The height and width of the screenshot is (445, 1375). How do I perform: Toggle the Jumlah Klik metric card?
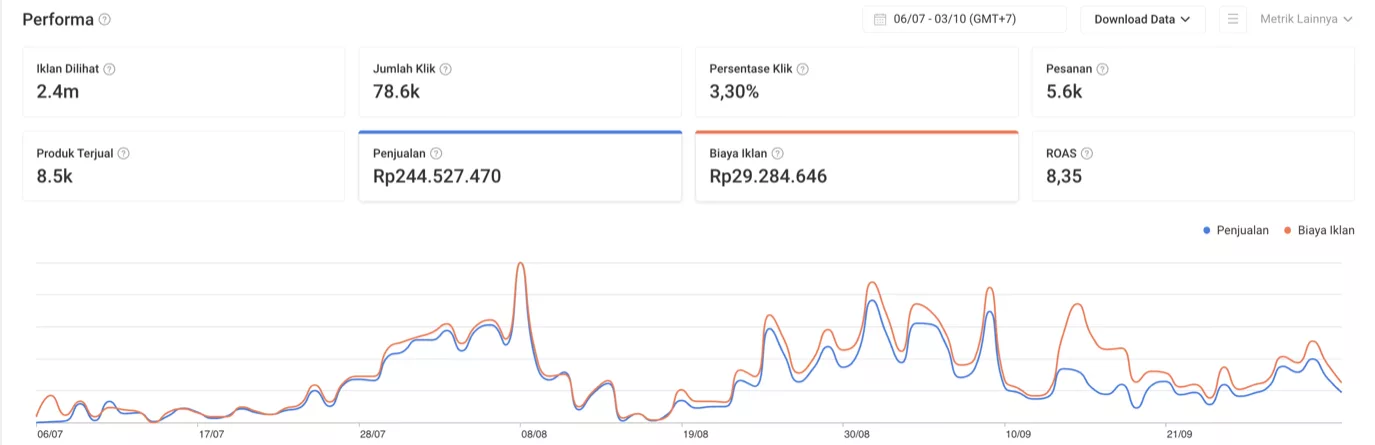pos(520,82)
